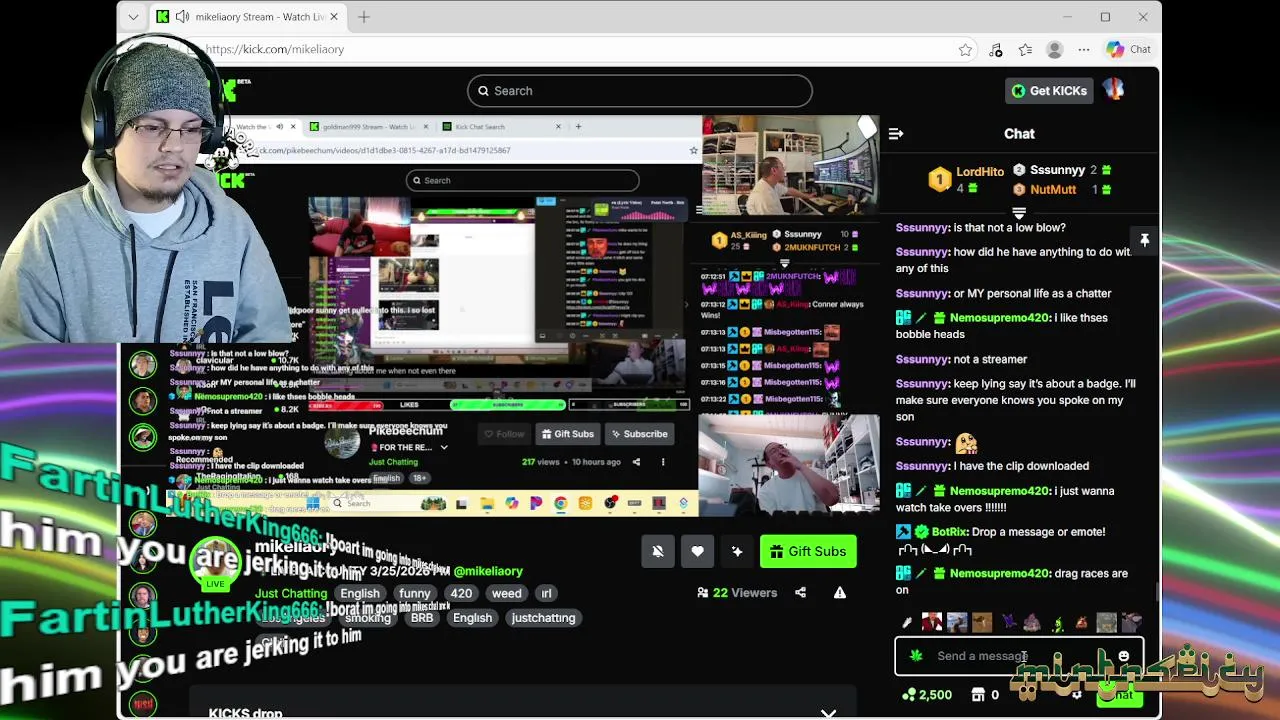Click Nemosupremo420 on the drag races message
Screen dimensions: 1280x720
[x=1000, y=574]
